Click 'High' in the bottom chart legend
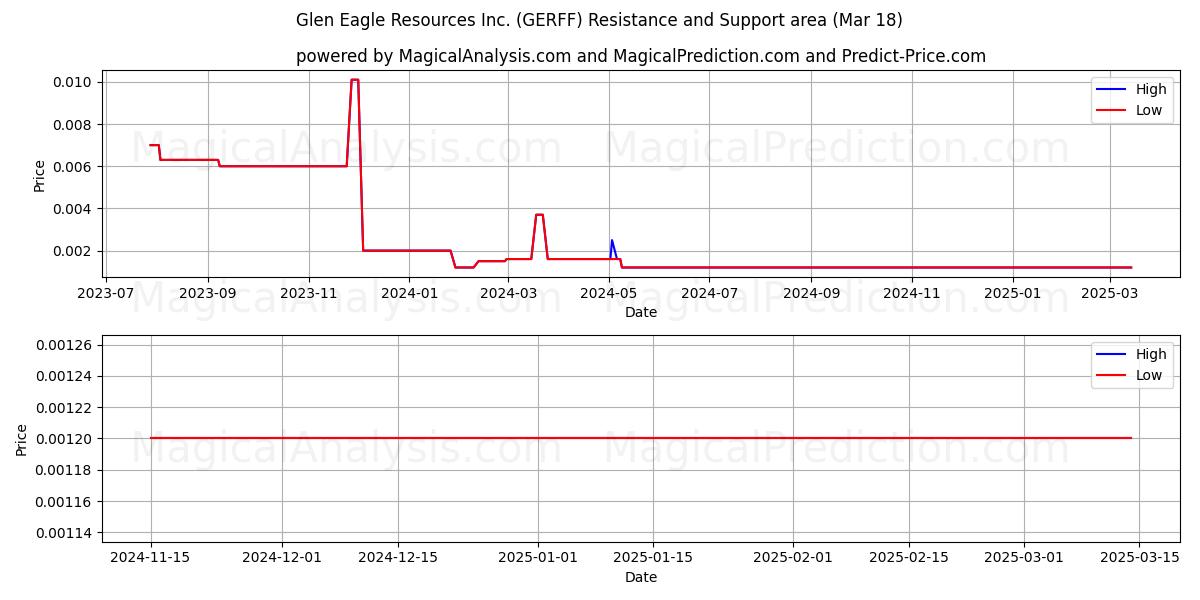The height and width of the screenshot is (600, 1200). [x=1151, y=354]
